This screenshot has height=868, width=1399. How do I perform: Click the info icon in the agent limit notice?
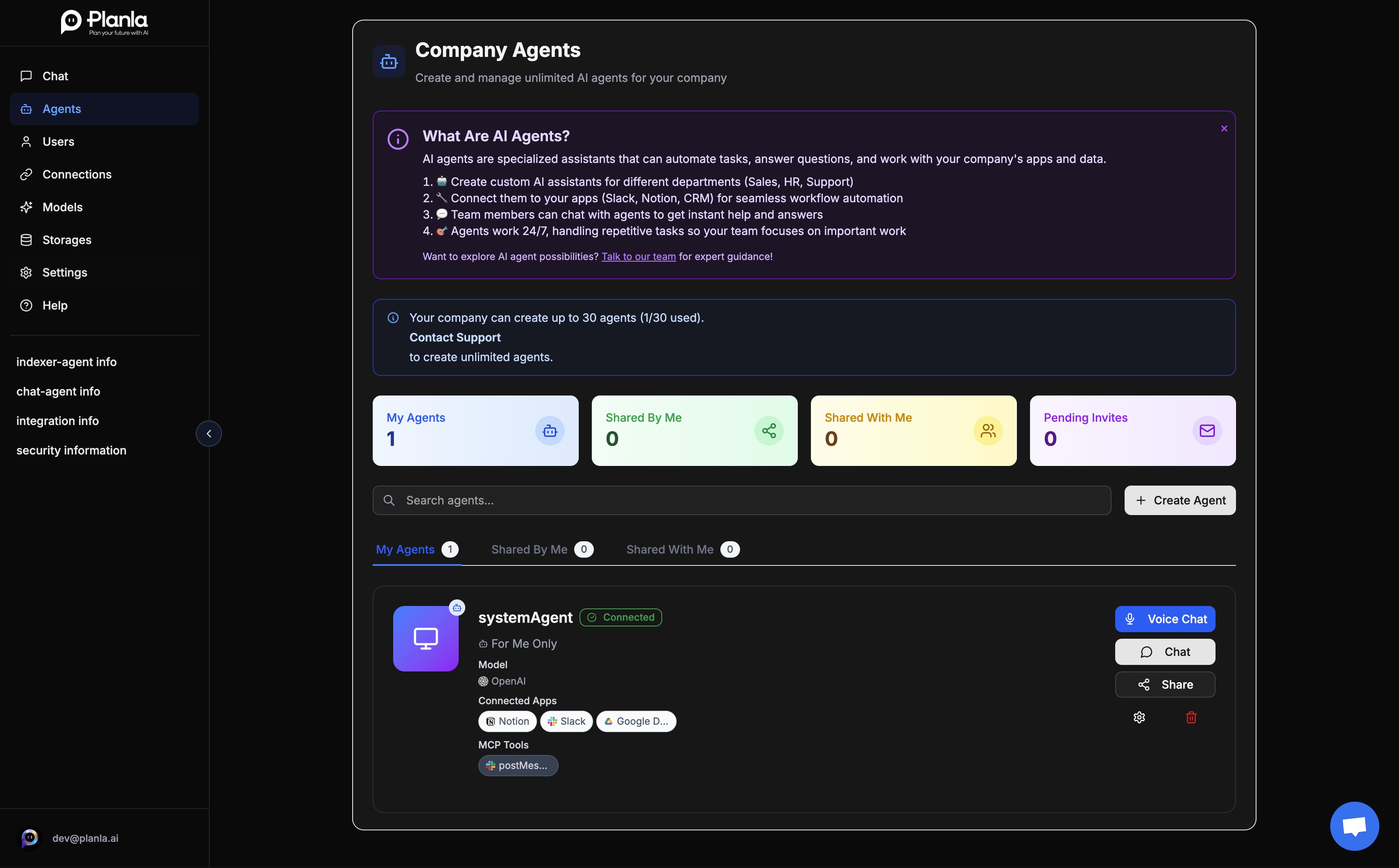click(393, 318)
